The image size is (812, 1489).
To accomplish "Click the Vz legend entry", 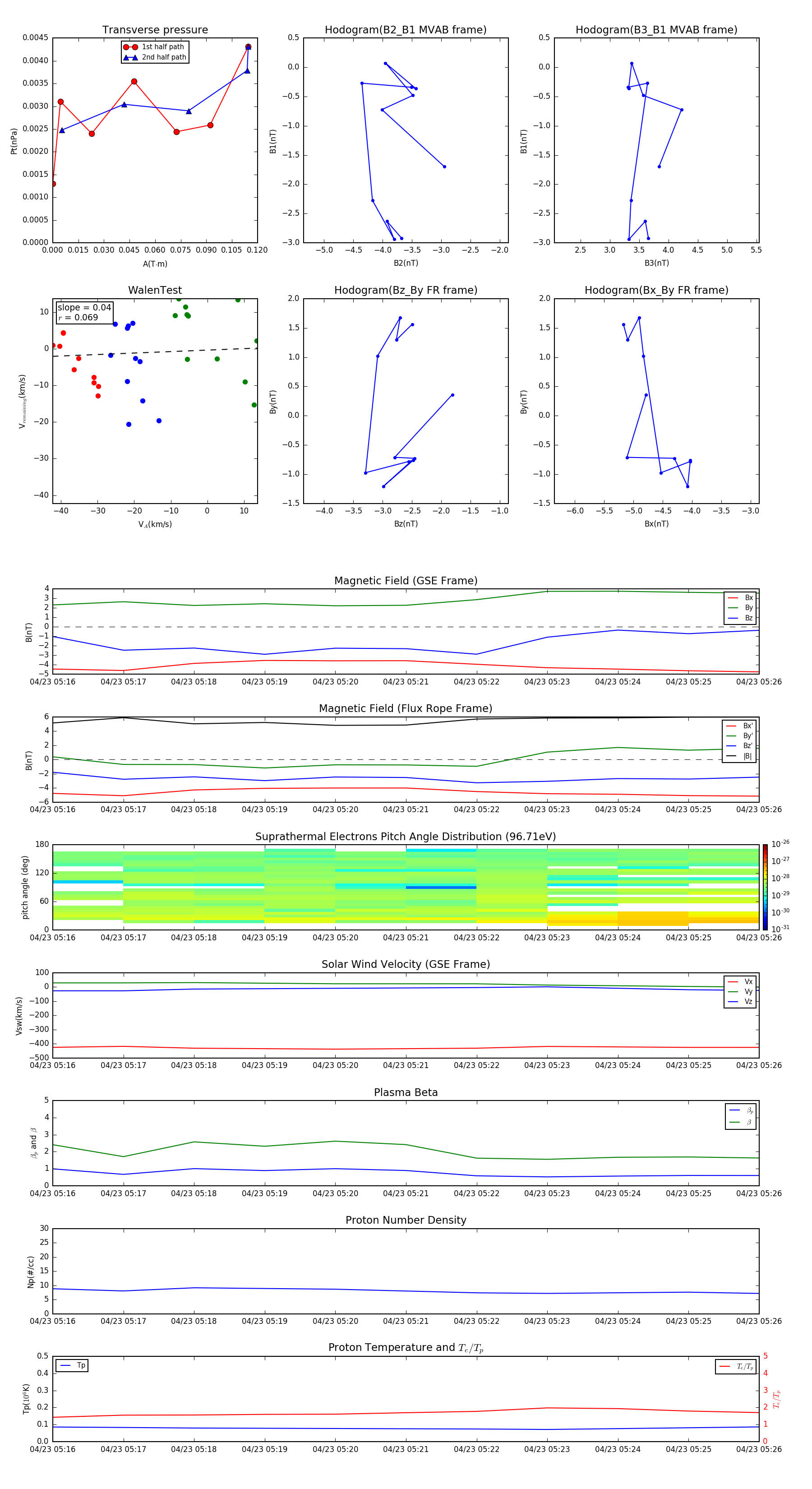I will pyautogui.click(x=741, y=1002).
